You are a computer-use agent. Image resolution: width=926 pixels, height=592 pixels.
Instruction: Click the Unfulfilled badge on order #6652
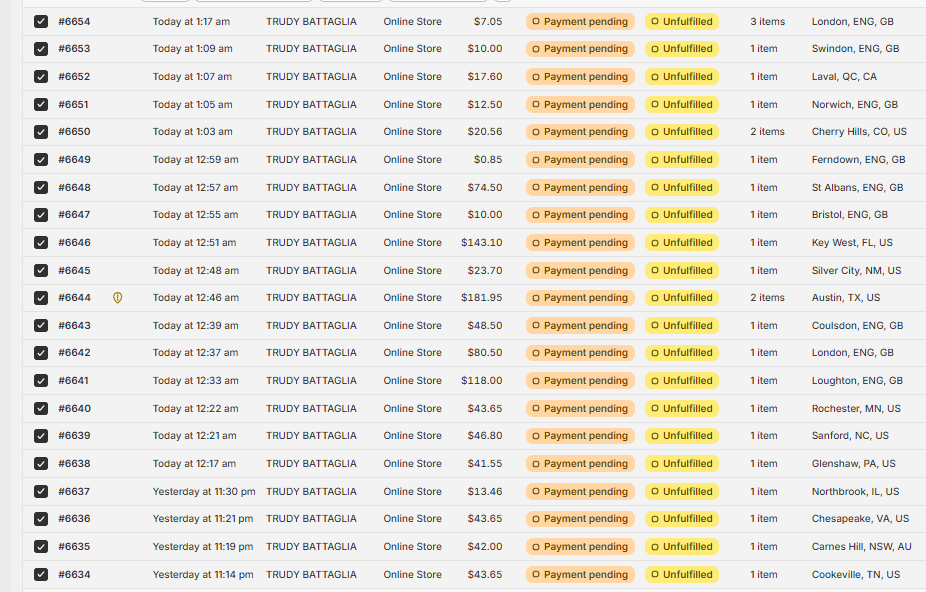682,77
